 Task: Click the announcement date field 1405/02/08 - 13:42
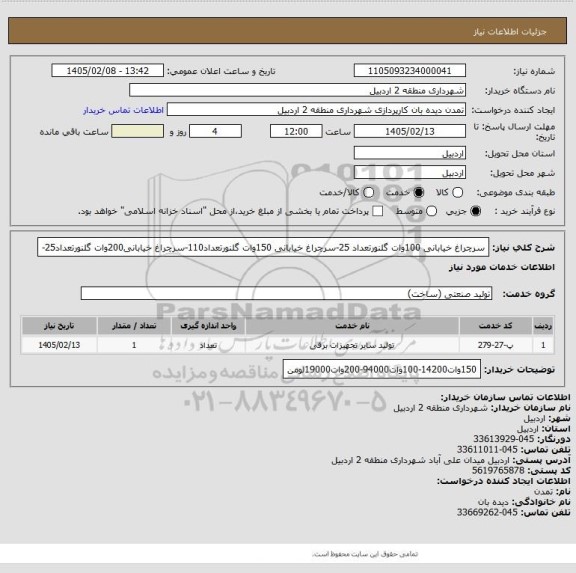pos(108,71)
